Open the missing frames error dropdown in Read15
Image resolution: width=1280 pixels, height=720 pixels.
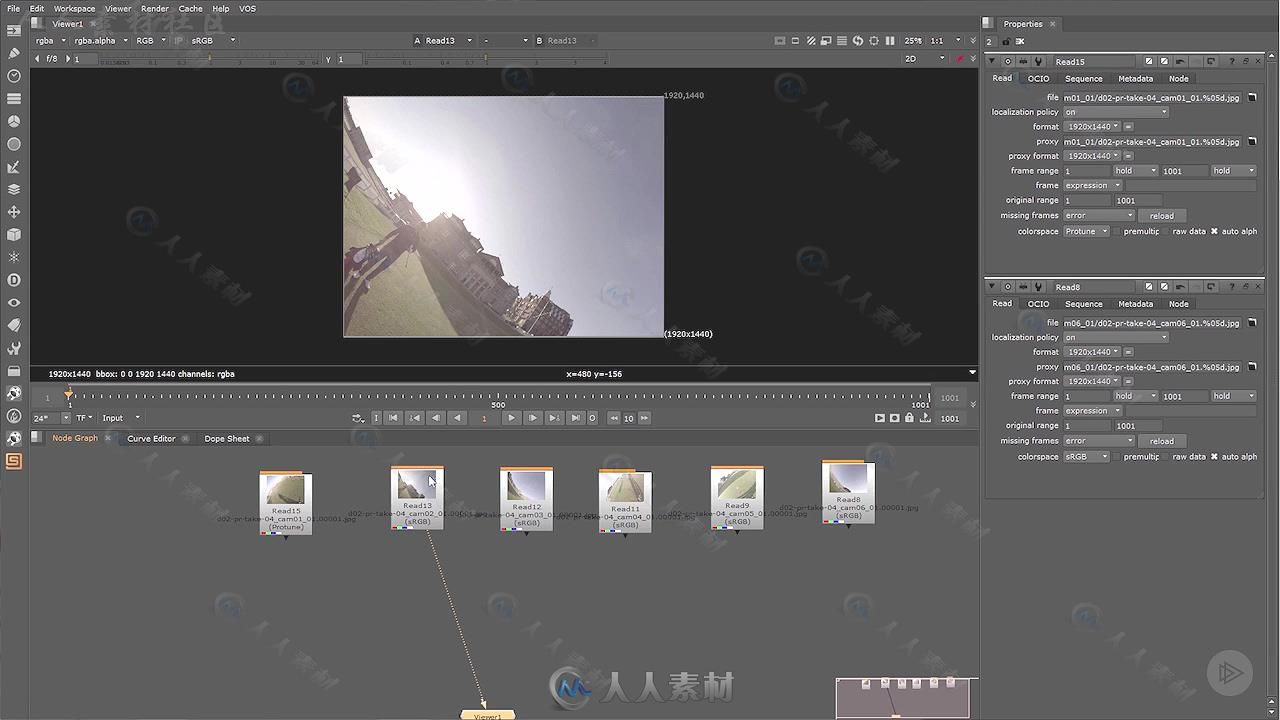[x=1098, y=216]
